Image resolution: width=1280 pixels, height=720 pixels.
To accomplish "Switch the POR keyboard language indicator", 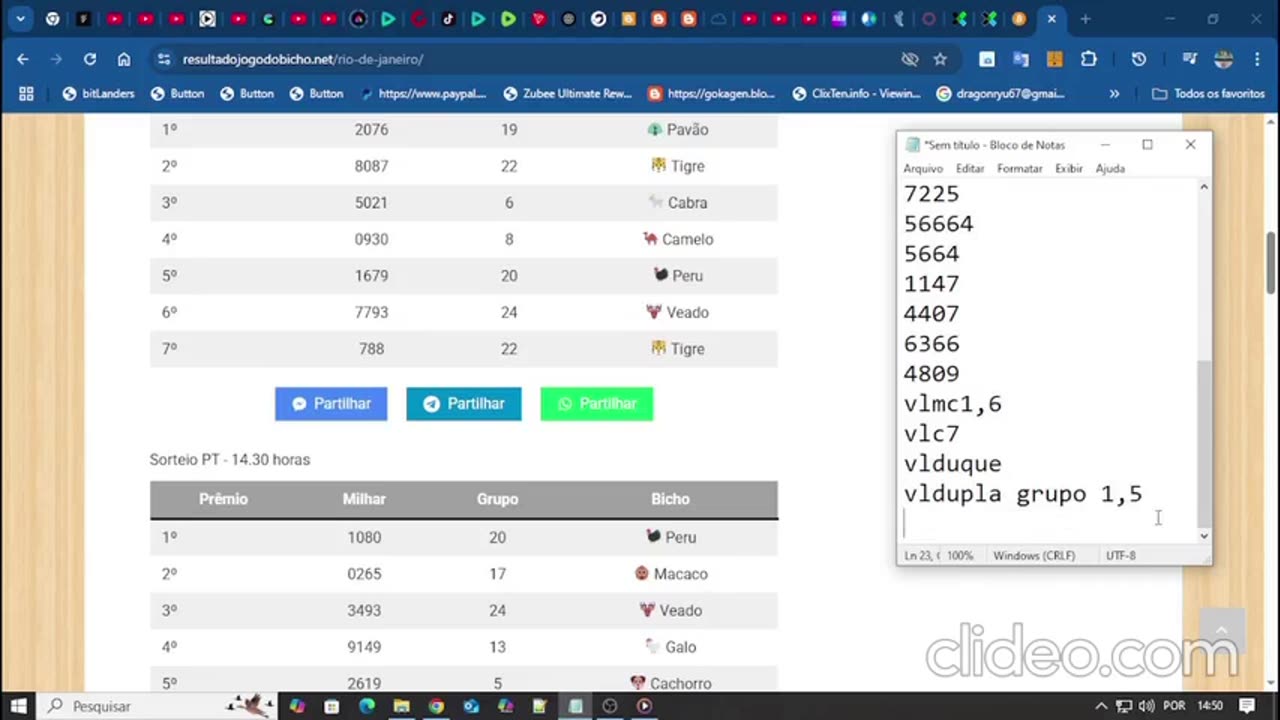I will coord(1174,706).
